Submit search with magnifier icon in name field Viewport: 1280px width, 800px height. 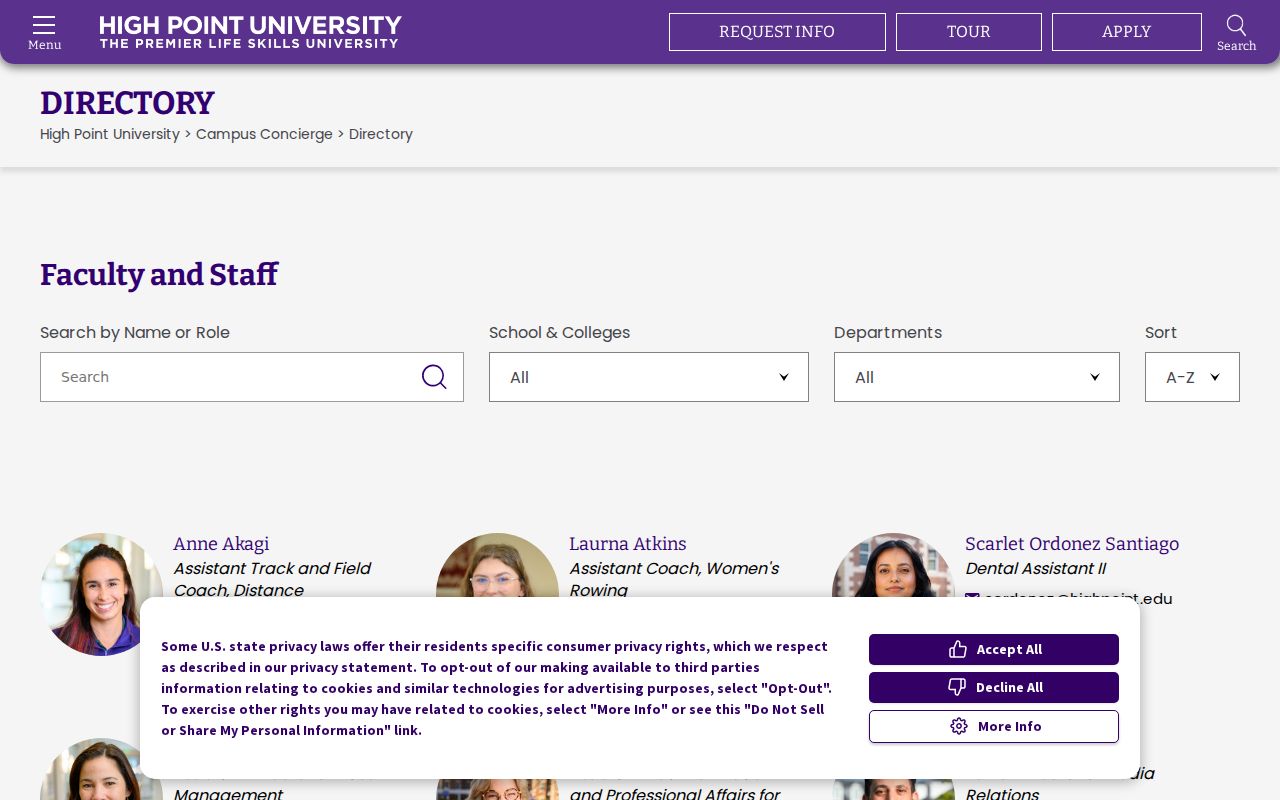434,377
